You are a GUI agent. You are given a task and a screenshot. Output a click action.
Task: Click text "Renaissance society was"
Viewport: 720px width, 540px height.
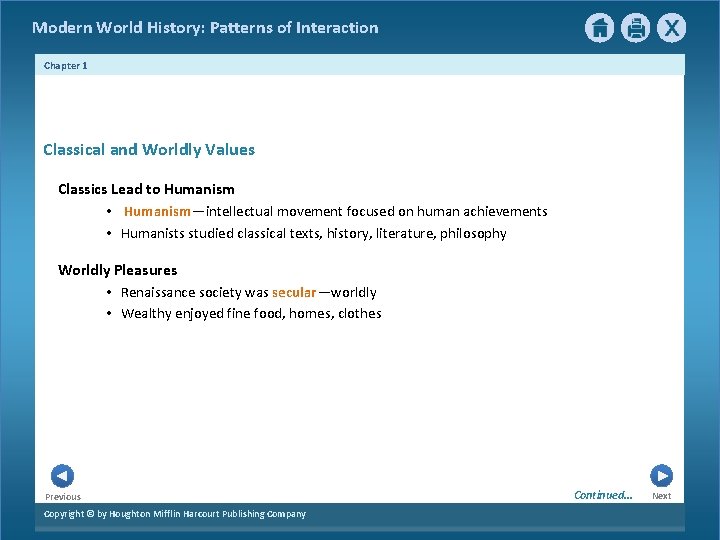tap(195, 292)
